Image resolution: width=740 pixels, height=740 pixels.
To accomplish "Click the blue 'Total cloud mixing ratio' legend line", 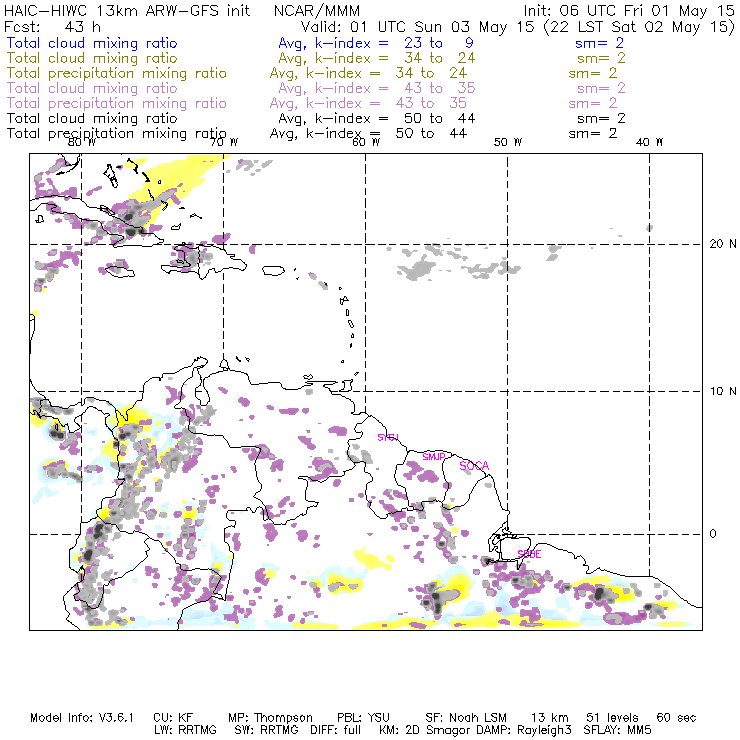I will (x=92, y=43).
